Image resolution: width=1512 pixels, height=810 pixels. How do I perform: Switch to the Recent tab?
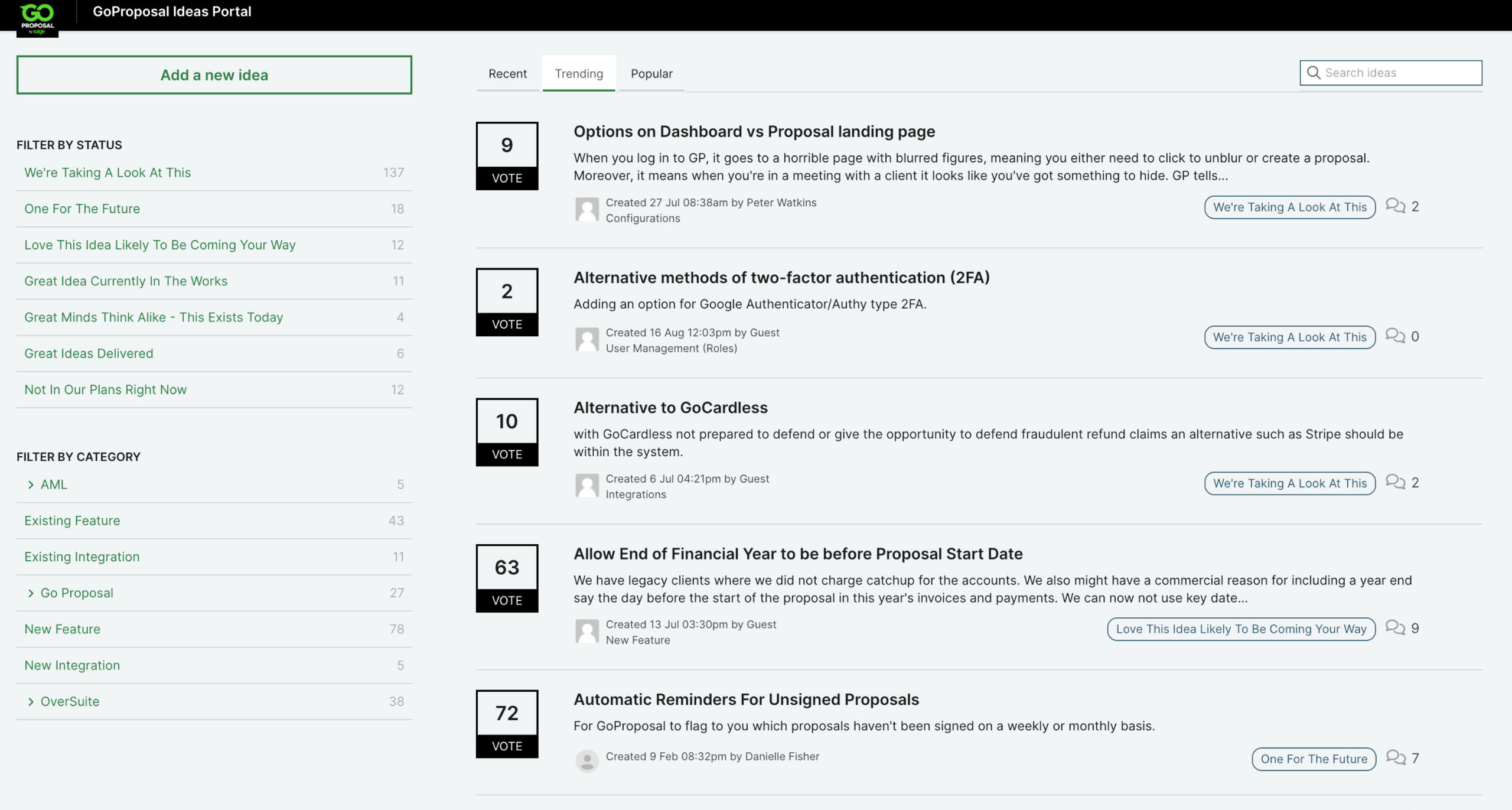(x=507, y=74)
